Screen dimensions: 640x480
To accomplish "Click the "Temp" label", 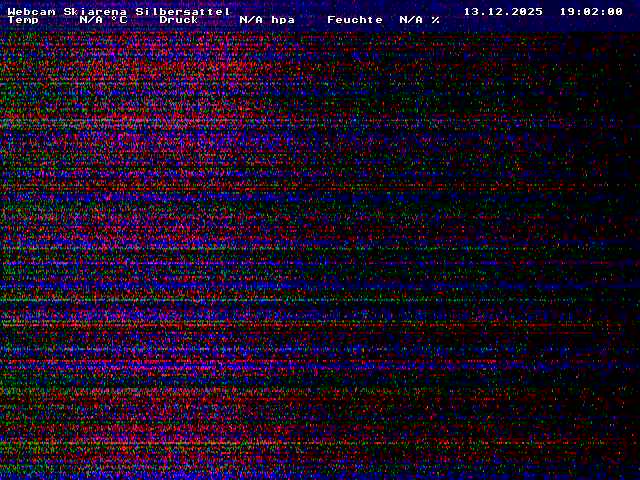I will point(23,20).
